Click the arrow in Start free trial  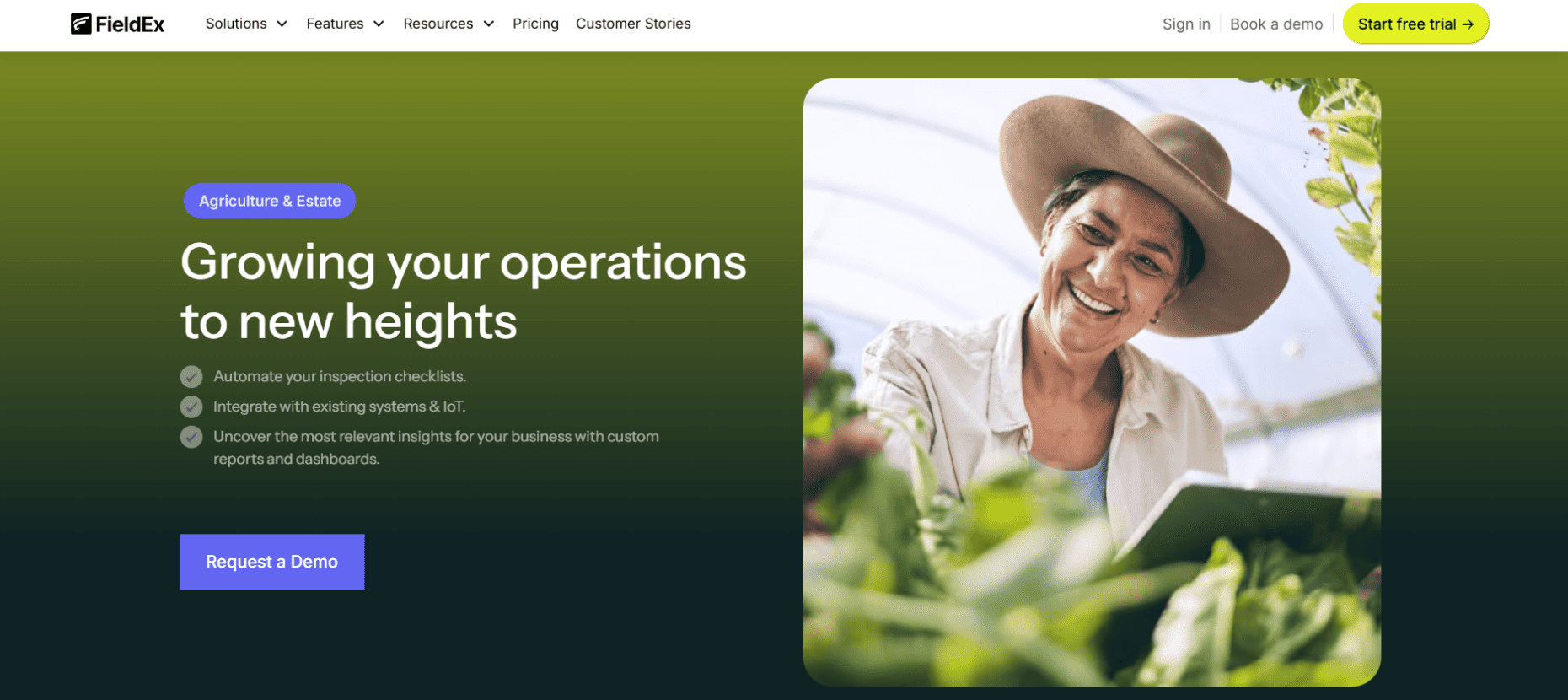(1468, 24)
